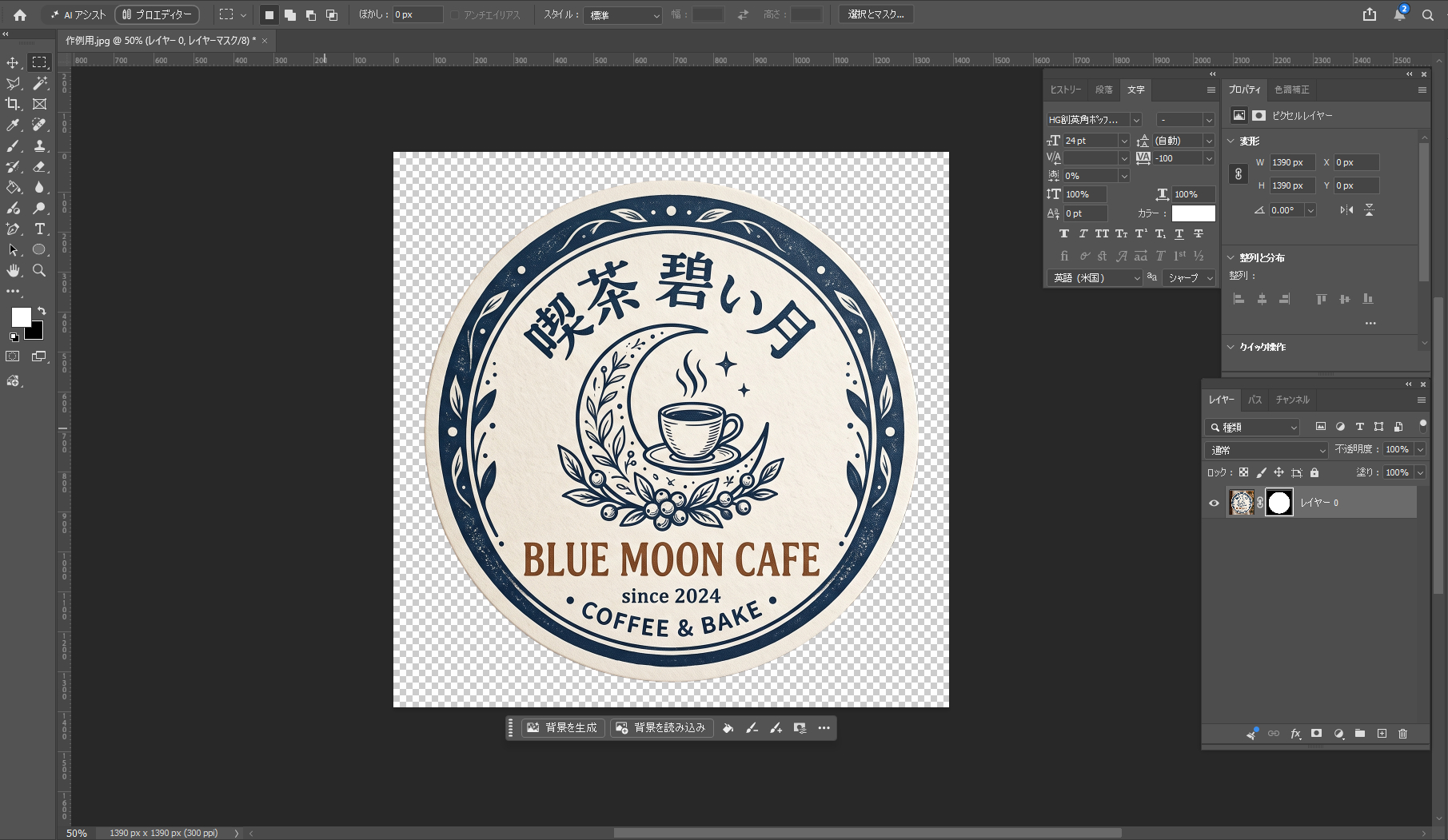Screen dimensions: 1448x840
Task: Delete layer using trash icon
Action: (x=1402, y=734)
